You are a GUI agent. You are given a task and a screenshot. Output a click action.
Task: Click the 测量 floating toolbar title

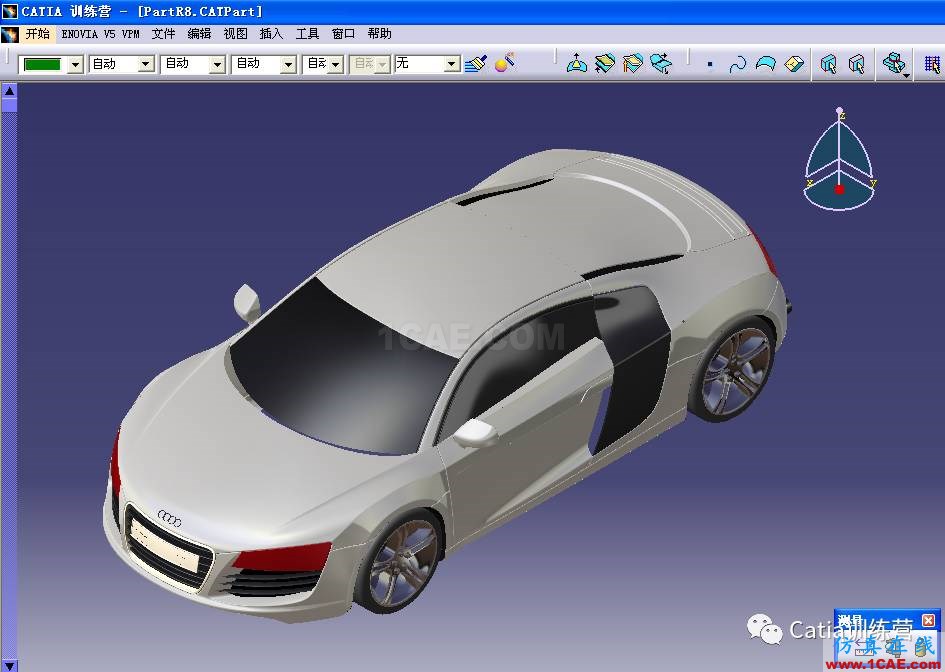point(850,620)
